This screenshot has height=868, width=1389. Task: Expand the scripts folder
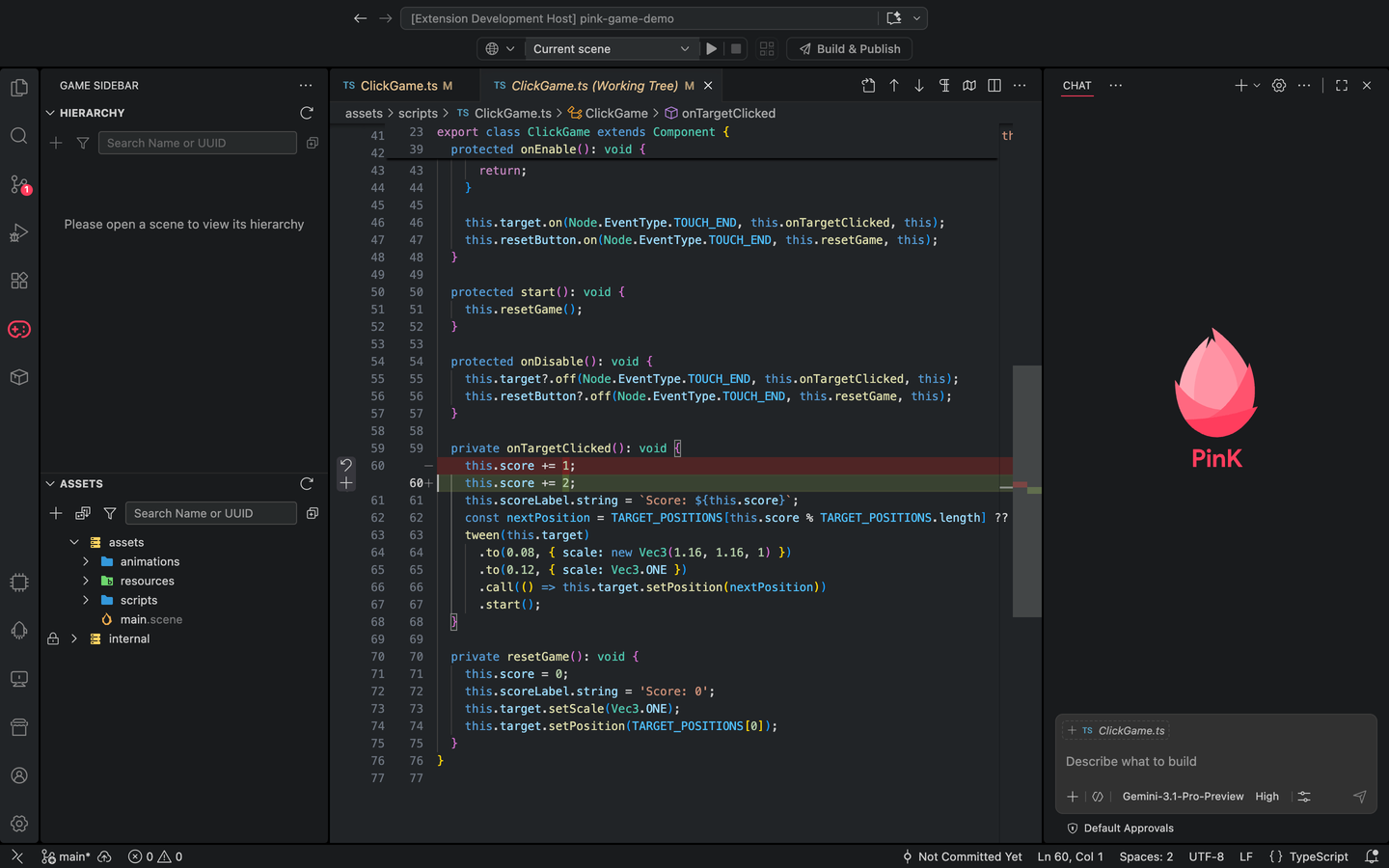(86, 600)
